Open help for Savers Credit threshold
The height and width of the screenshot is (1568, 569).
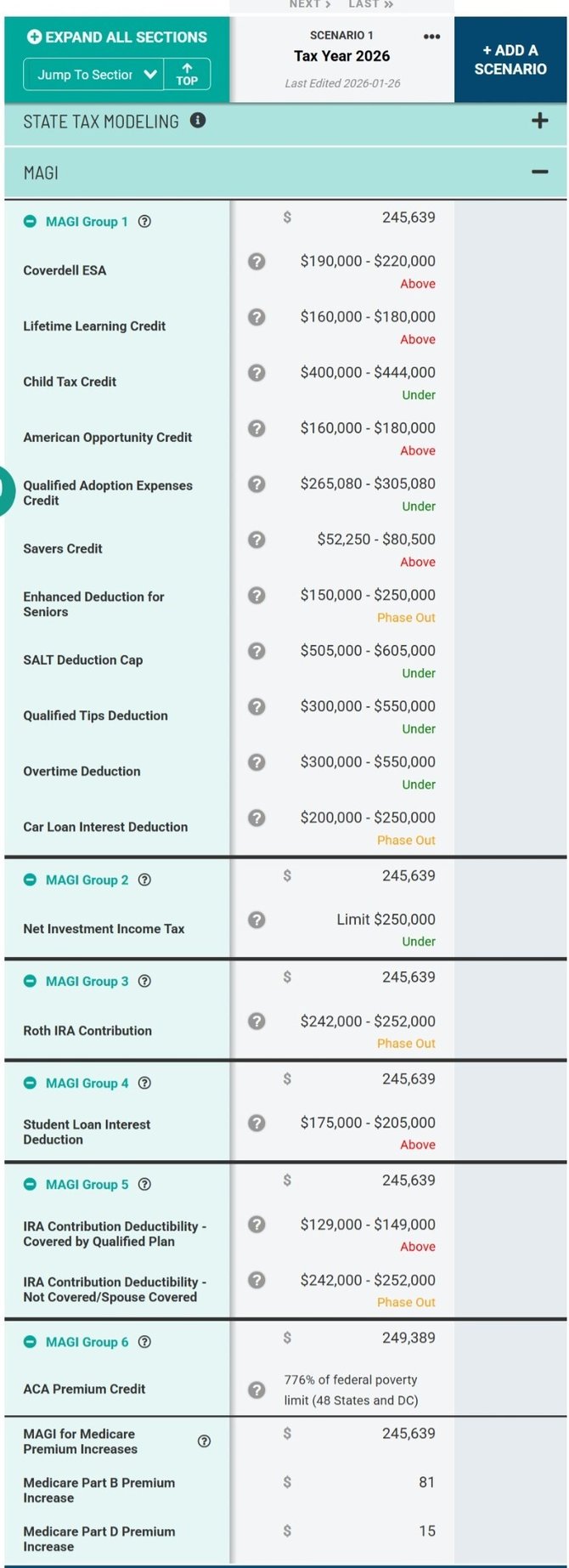coord(256,540)
